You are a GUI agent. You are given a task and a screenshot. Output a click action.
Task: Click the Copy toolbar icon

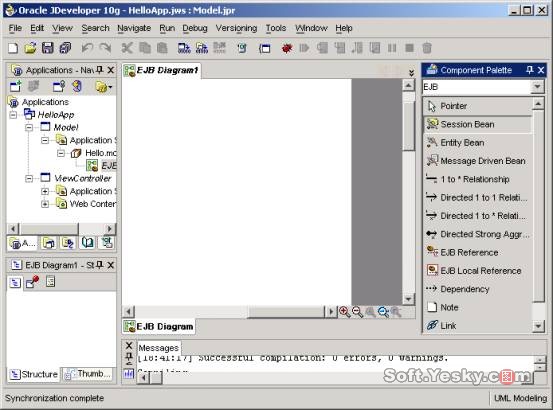pos(145,48)
